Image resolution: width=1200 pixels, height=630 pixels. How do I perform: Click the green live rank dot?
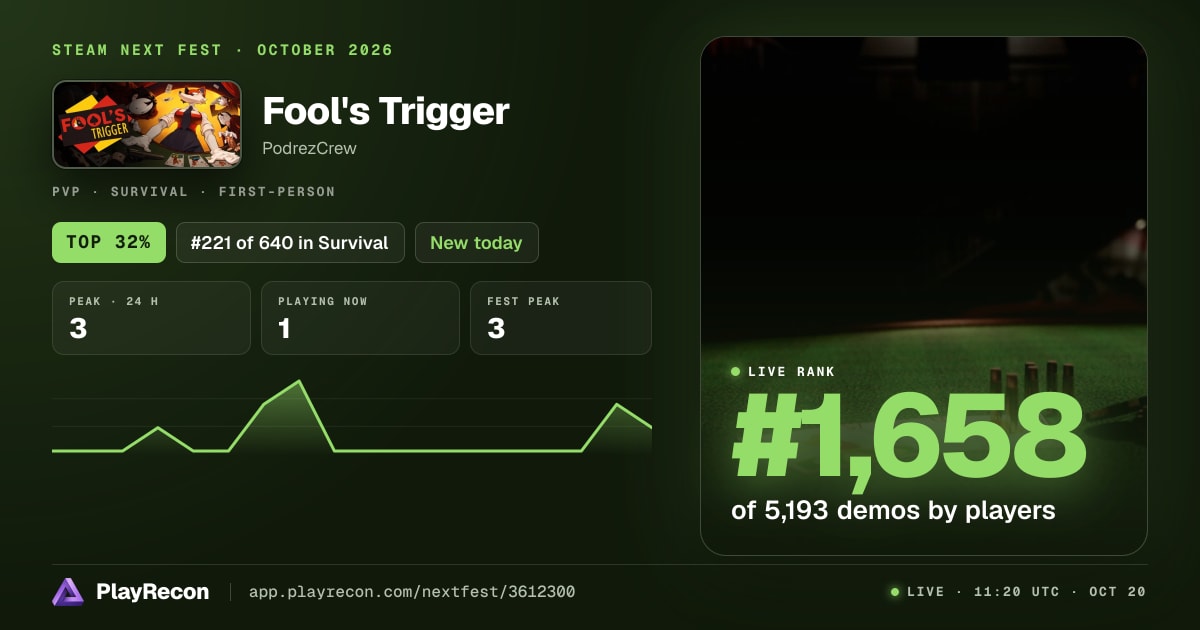736,372
